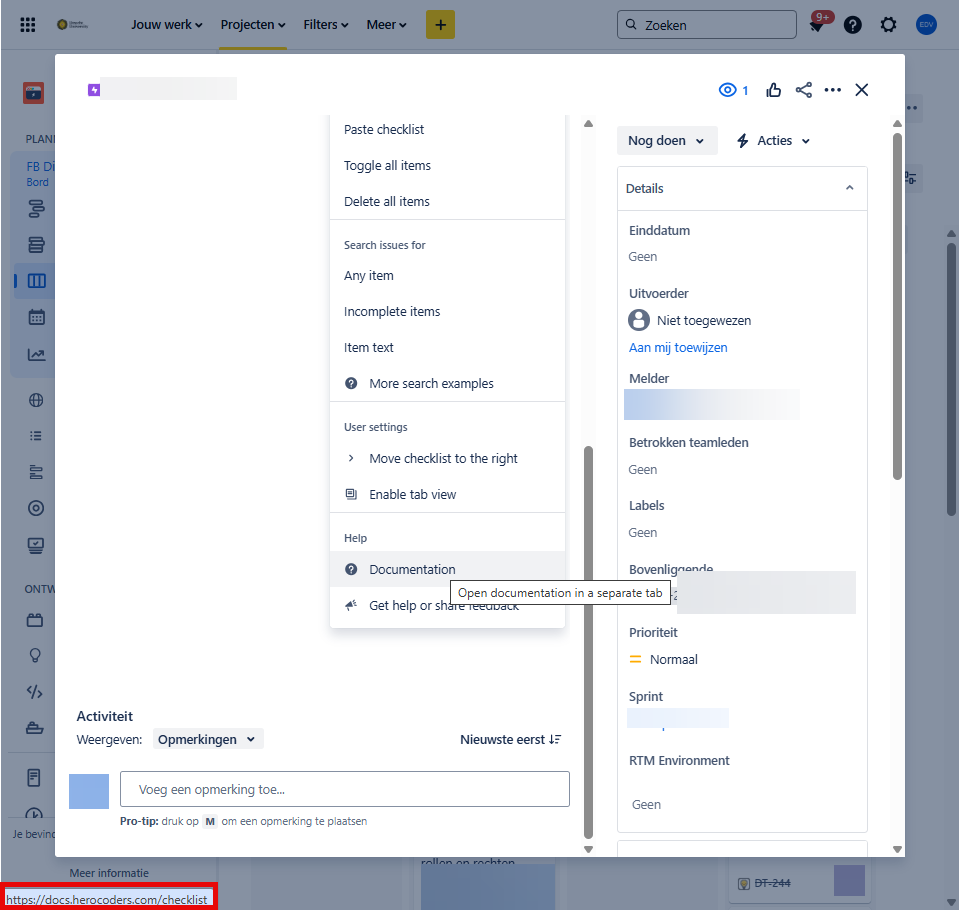Screen dimensions: 959x910
Task: Select the code icon in the development section
Action: 35,691
